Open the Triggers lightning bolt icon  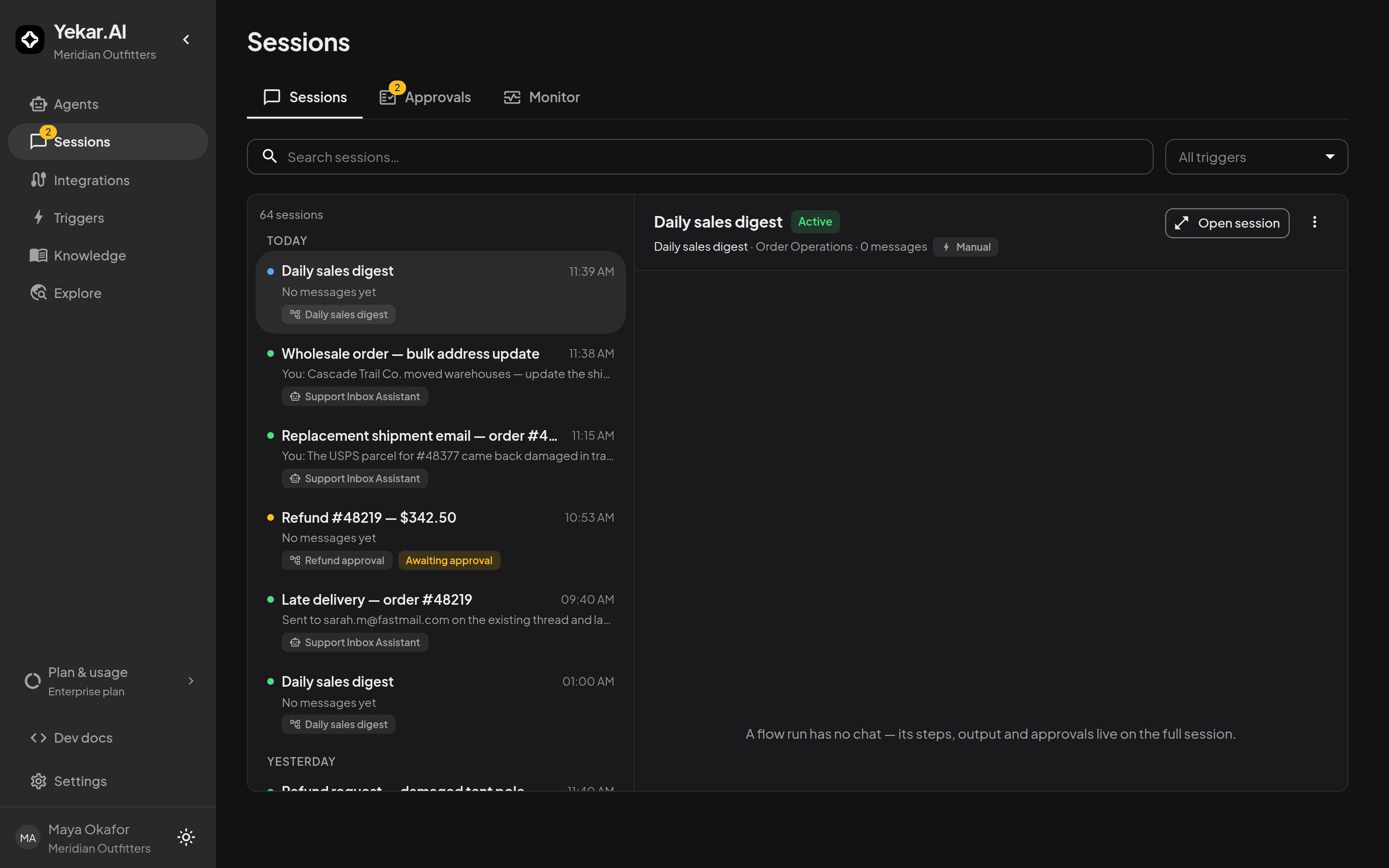[39, 217]
